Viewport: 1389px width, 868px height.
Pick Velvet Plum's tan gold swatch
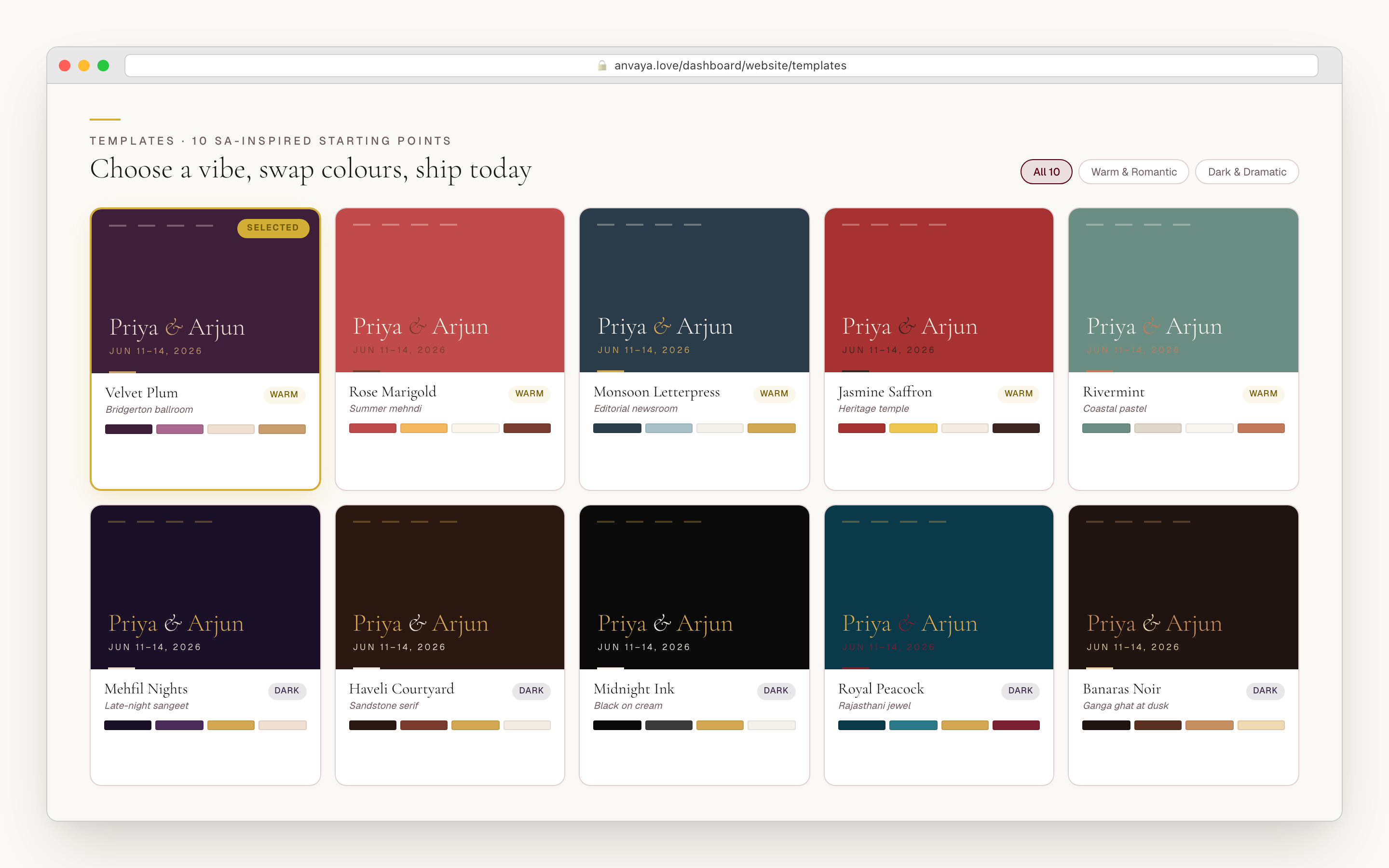tap(282, 429)
